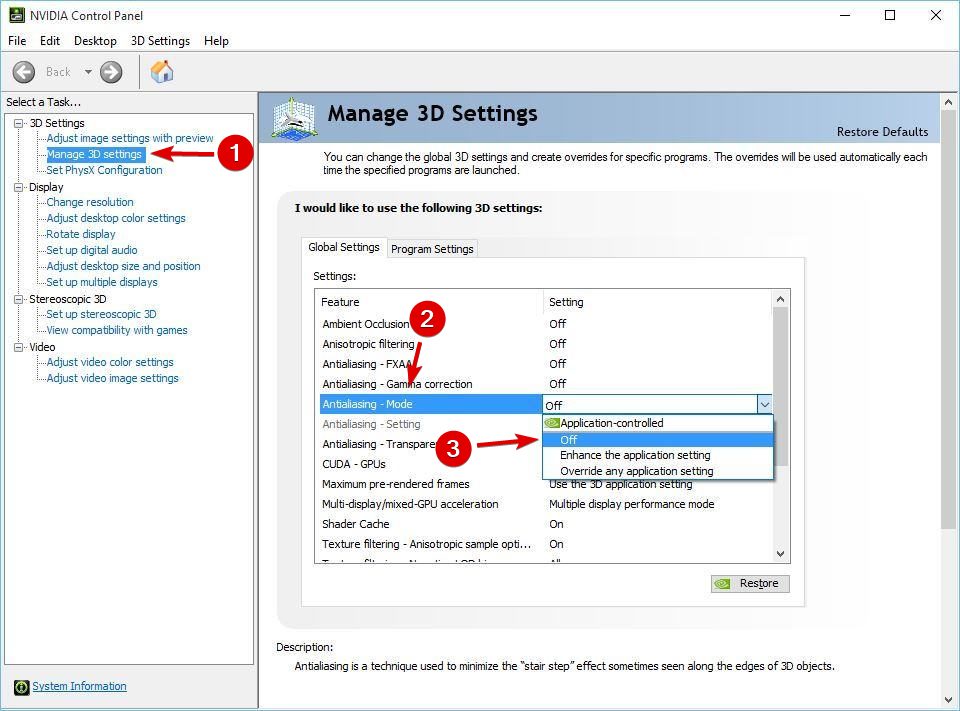
Task: Select Maximum pre-rendered frames row
Action: pyautogui.click(x=545, y=484)
